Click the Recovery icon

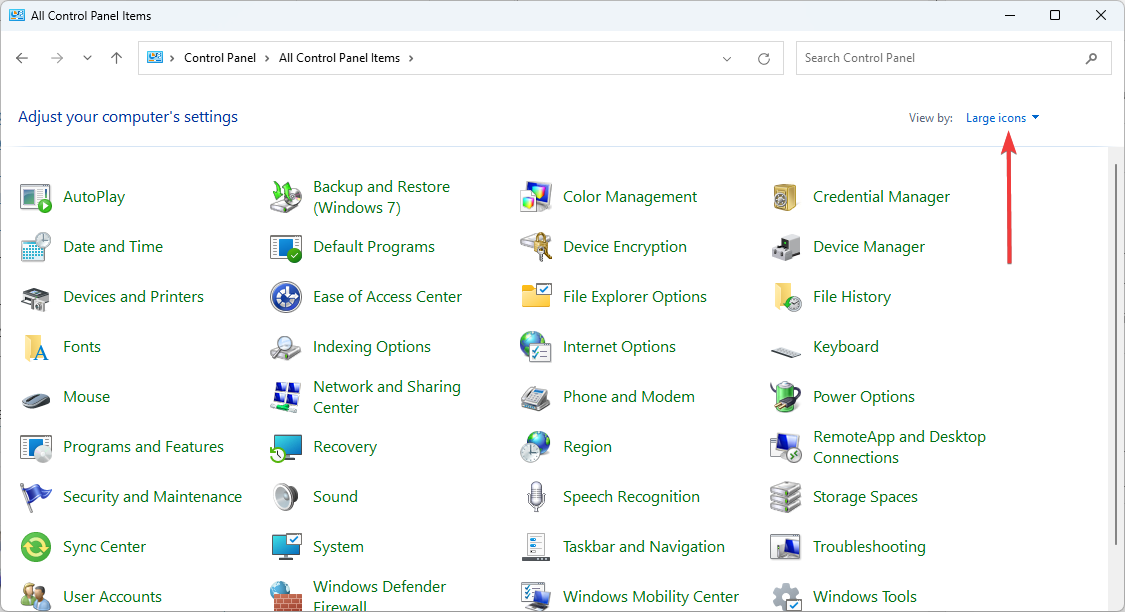(x=286, y=448)
